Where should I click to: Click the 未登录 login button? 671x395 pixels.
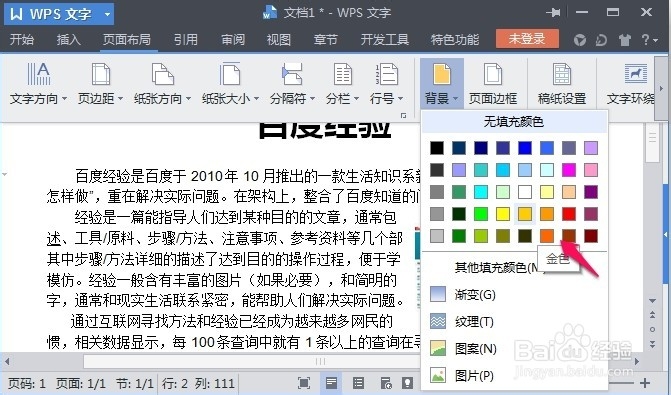527,39
